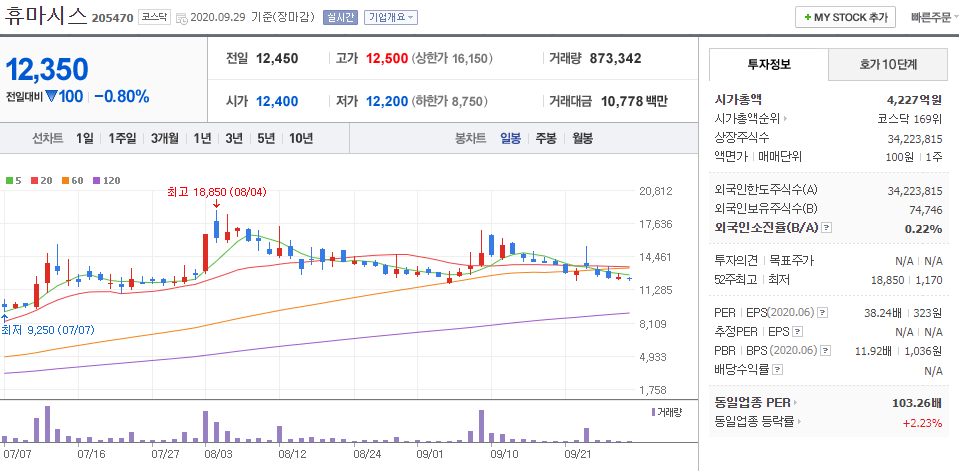Select the 1일 line chart period
Image resolution: width=963 pixels, height=471 pixels.
(85, 138)
